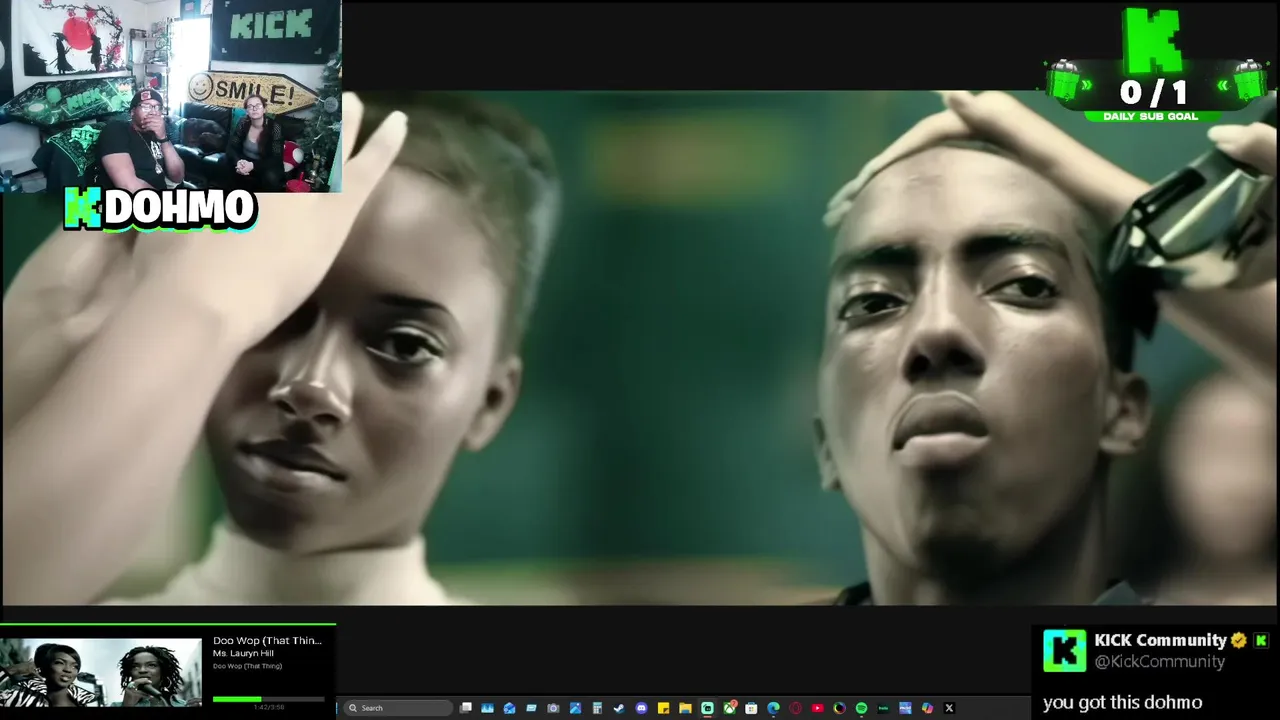Open the Camera taskbar icon
The width and height of the screenshot is (1280, 720).
coord(553,708)
